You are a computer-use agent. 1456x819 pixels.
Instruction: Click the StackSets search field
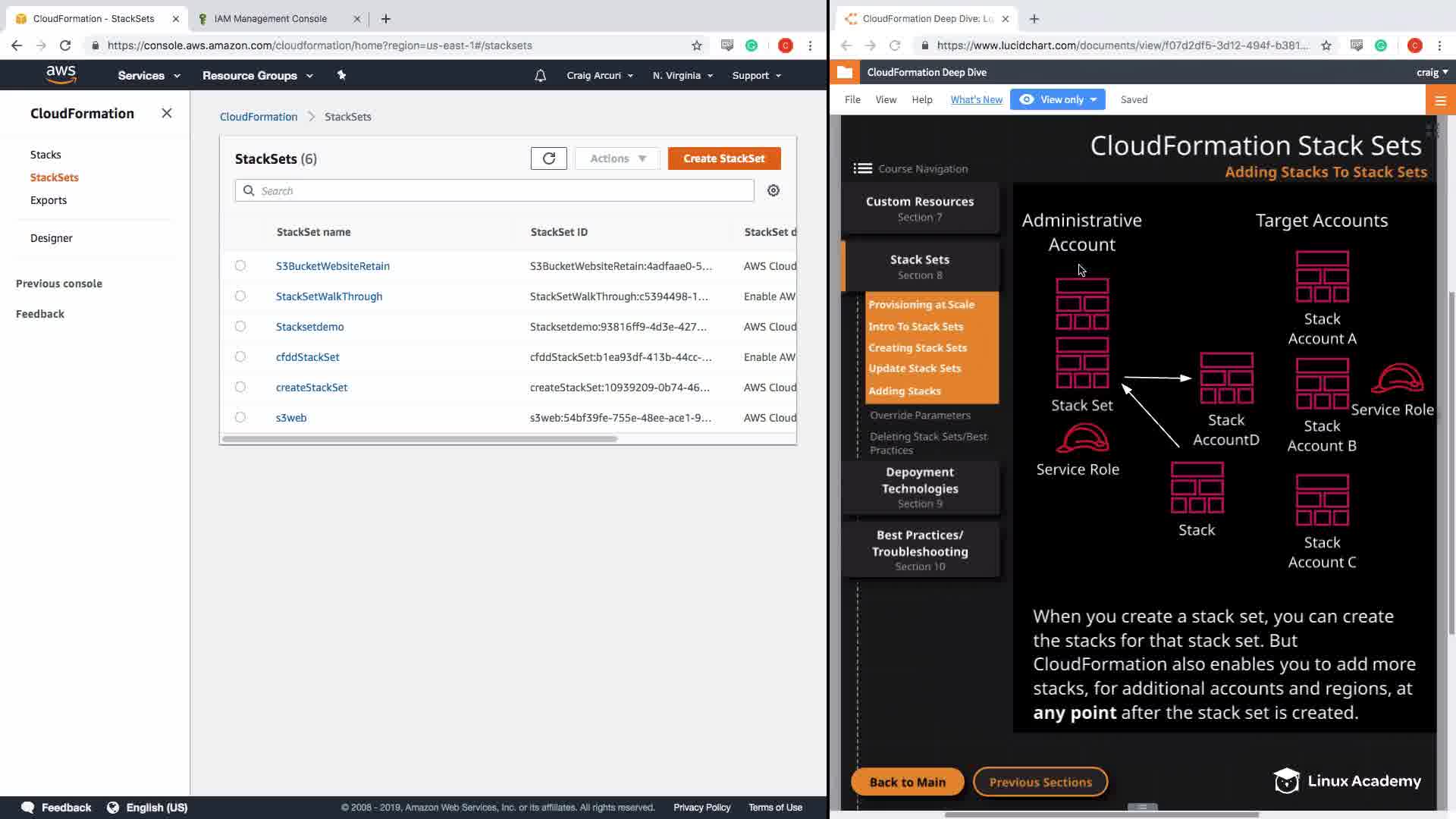(x=494, y=191)
